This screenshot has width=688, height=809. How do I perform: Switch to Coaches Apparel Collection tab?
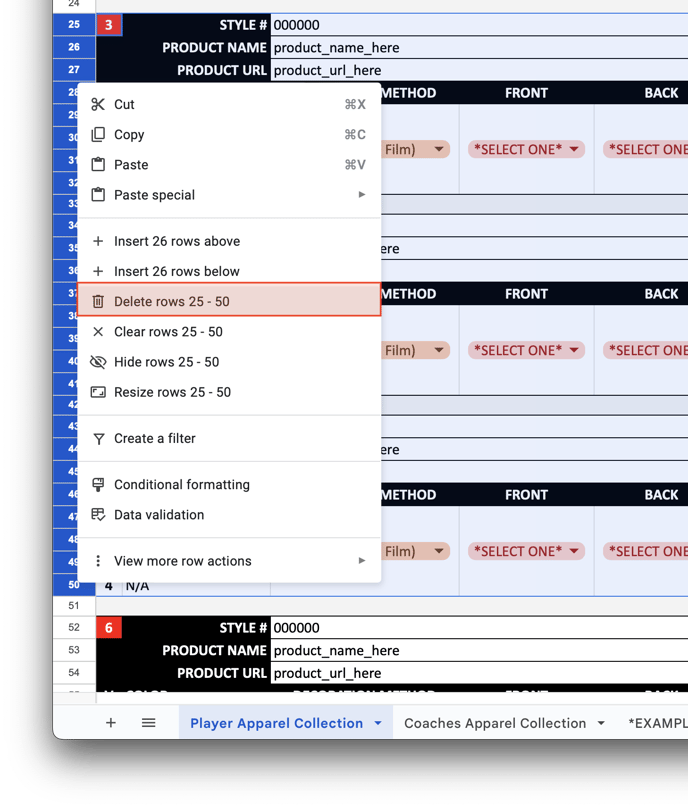click(x=495, y=723)
